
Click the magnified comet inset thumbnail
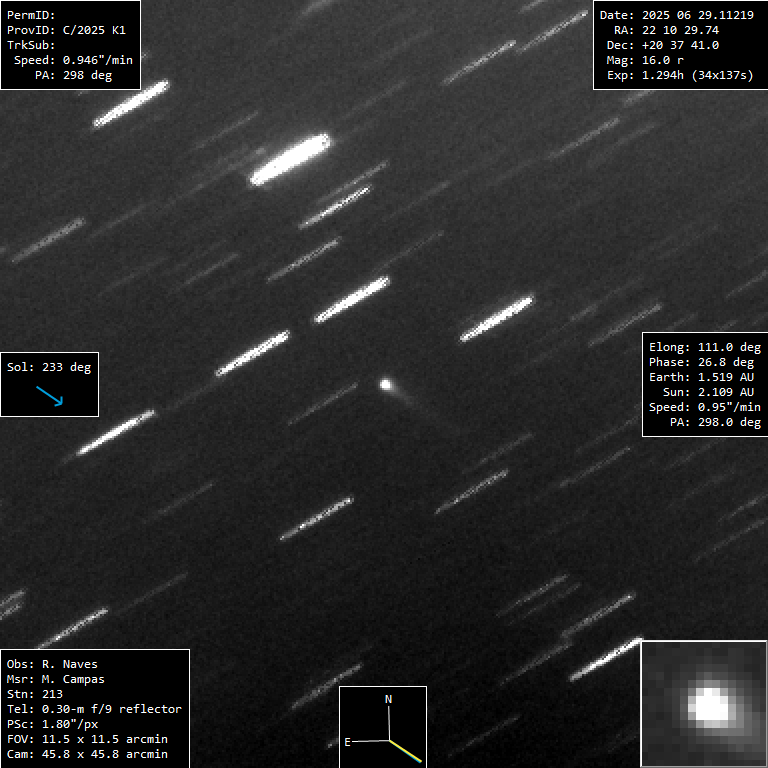704,704
